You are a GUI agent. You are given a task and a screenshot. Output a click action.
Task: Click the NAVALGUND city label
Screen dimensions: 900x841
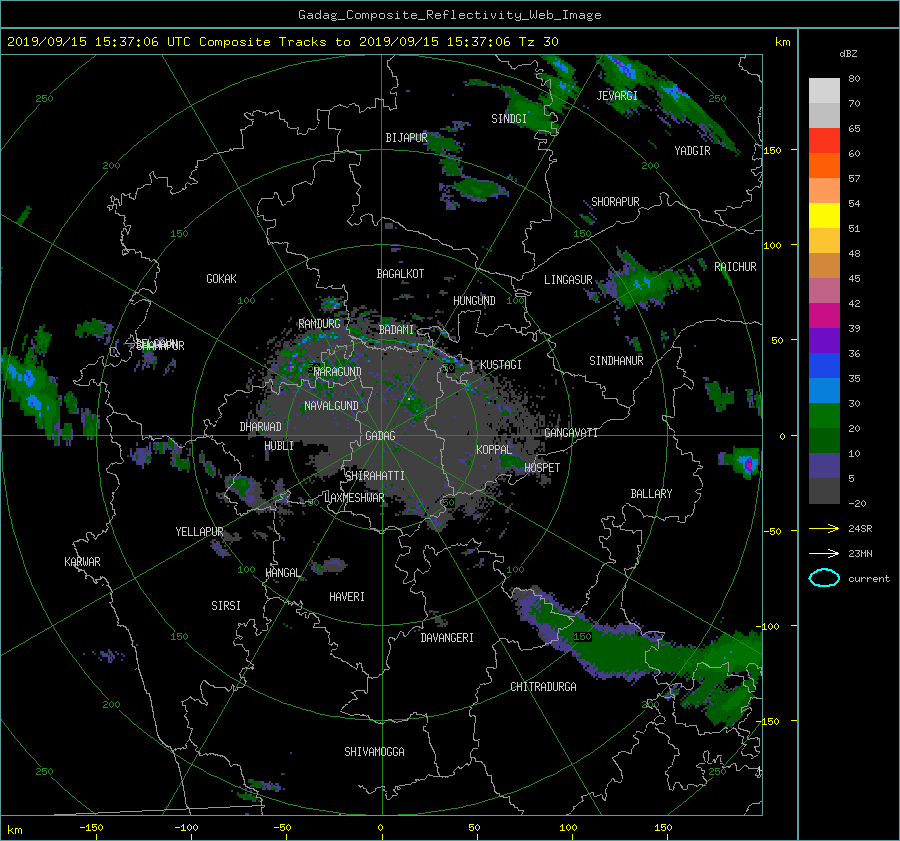pos(331,406)
